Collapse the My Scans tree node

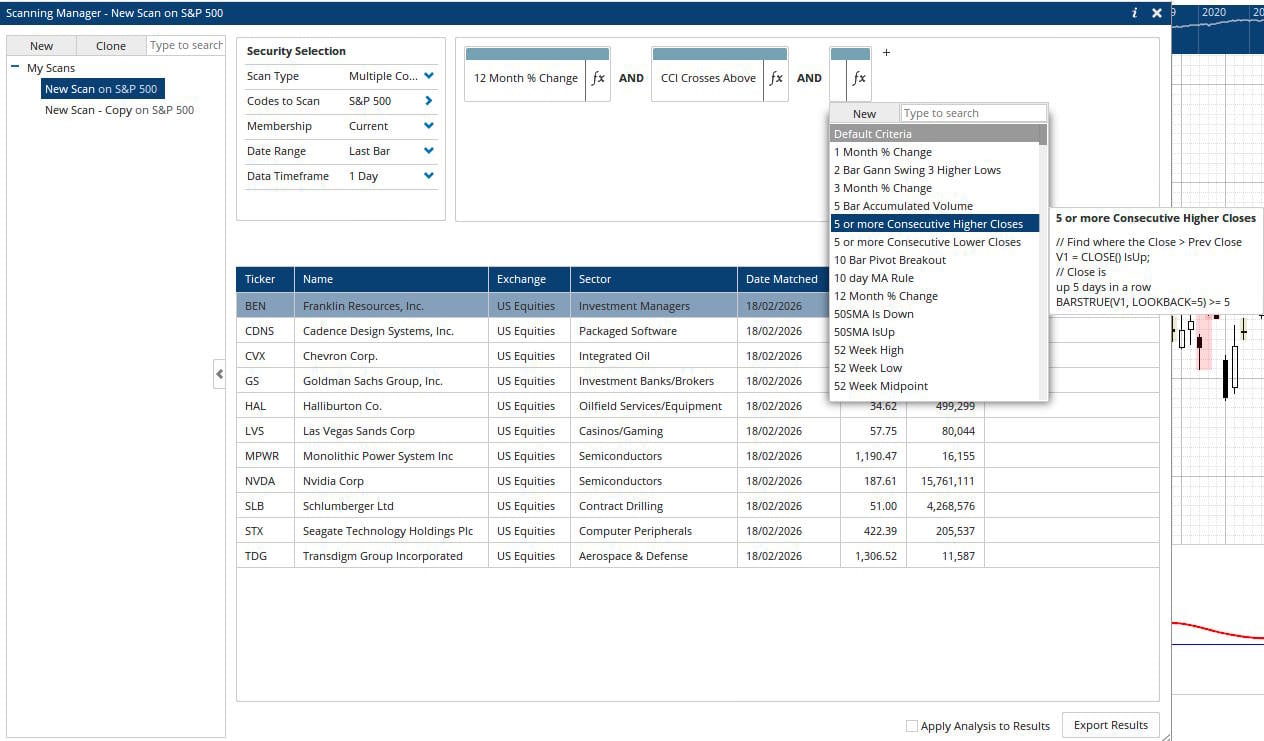16,68
